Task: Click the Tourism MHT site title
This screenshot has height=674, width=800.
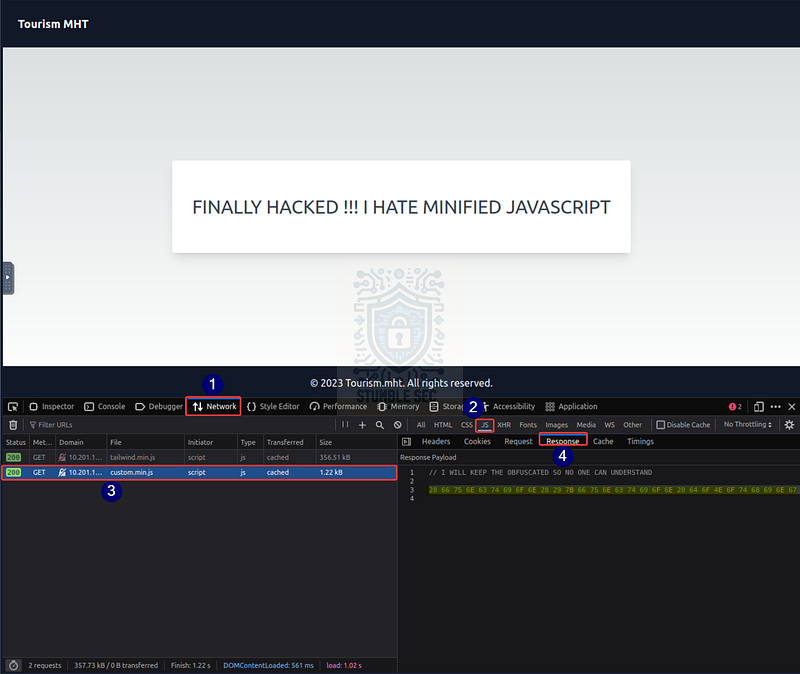Action: coord(53,24)
